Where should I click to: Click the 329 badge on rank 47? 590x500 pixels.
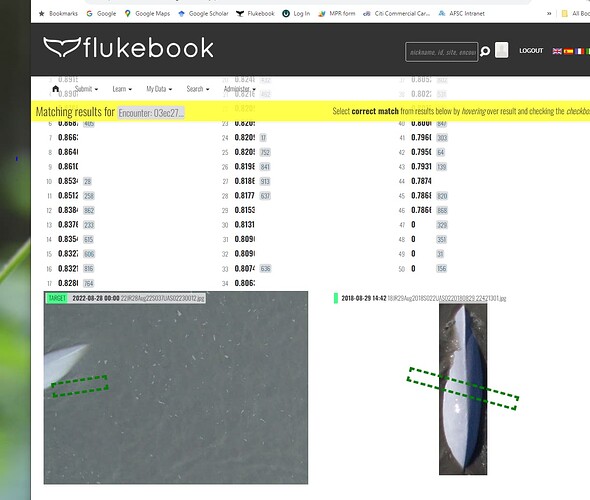coord(442,225)
